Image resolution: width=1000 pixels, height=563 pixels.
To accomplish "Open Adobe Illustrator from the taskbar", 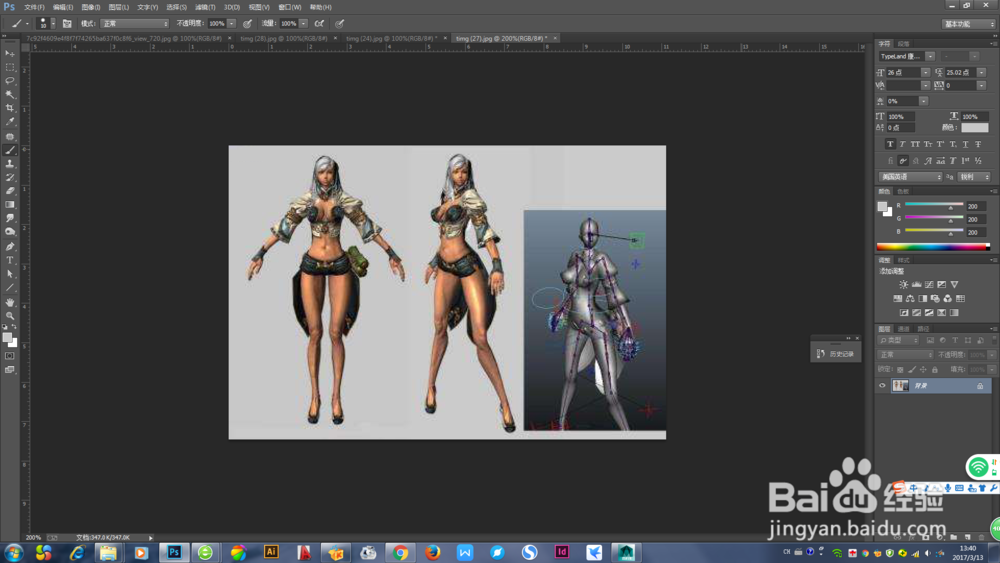I will click(270, 552).
